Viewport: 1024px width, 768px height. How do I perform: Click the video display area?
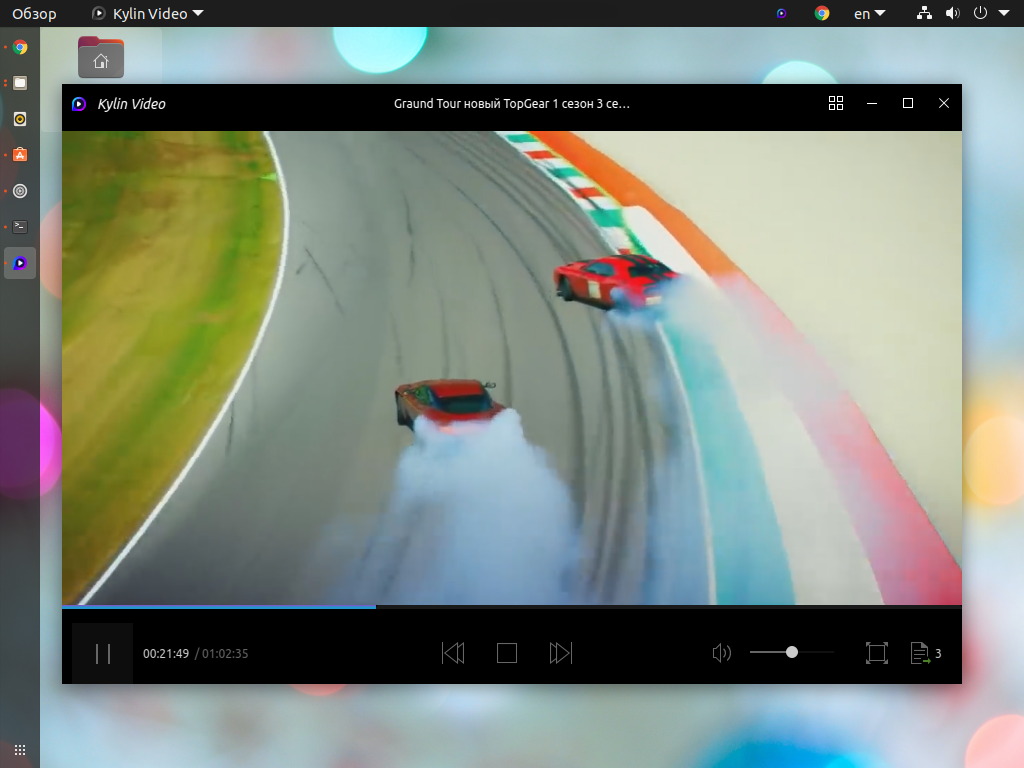pos(512,368)
